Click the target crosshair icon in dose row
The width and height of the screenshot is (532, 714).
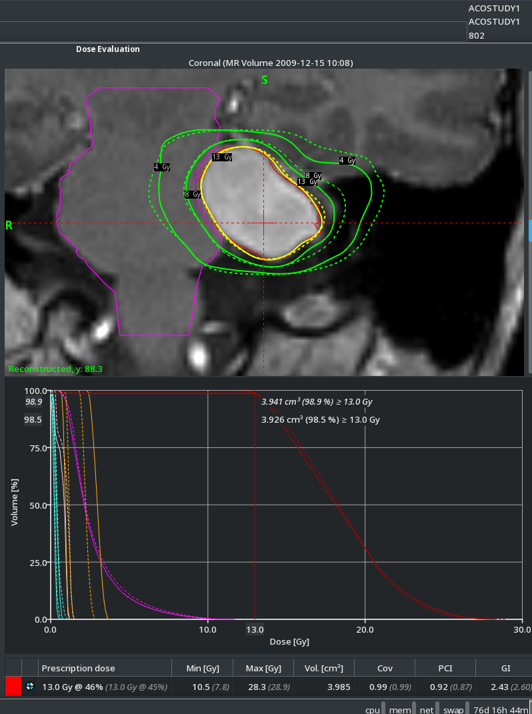30,686
